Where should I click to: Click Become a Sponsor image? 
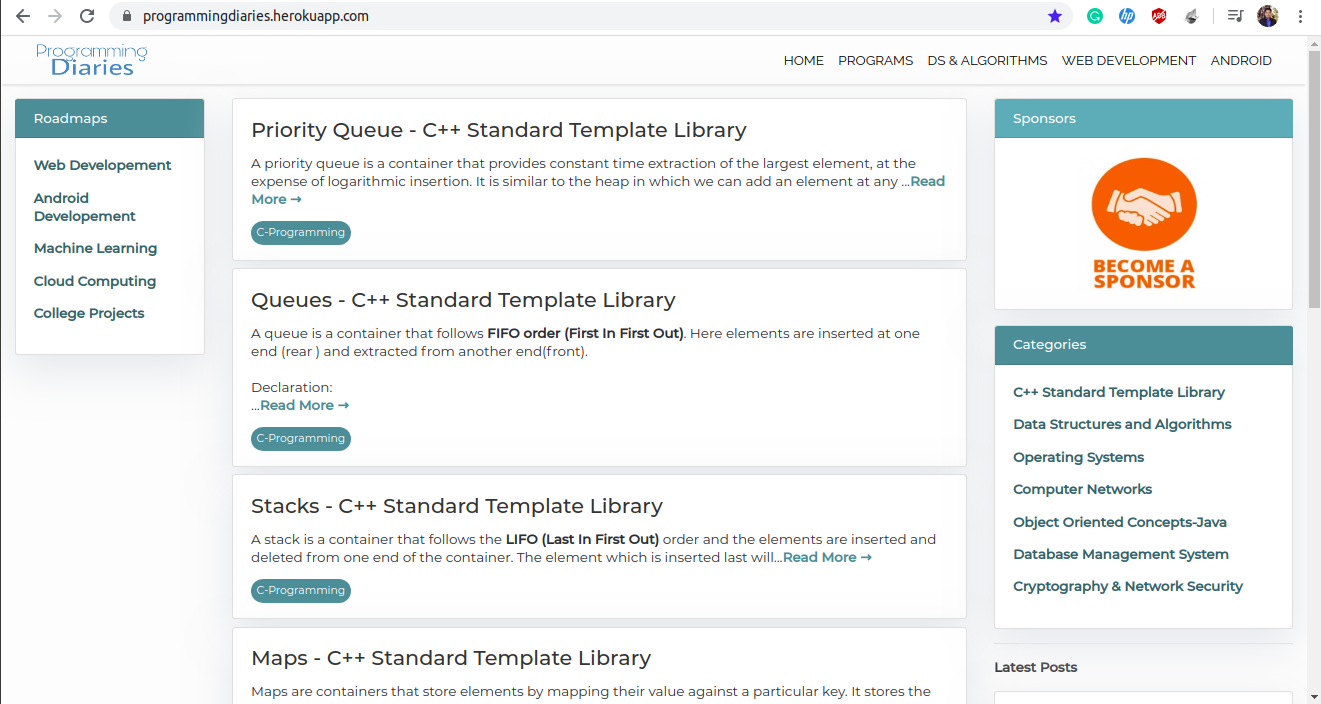[x=1143, y=224]
